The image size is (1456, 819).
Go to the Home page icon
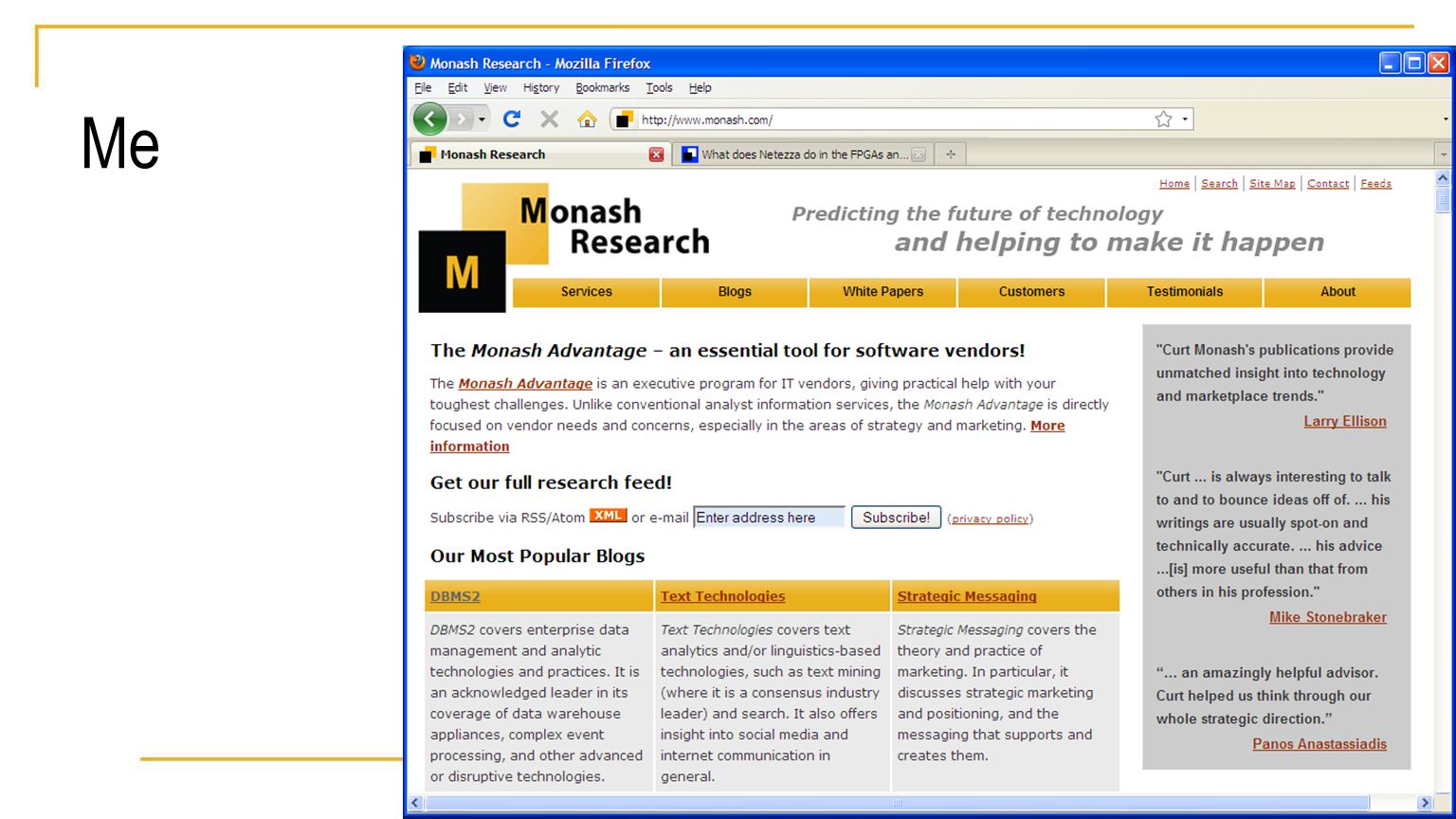point(587,119)
